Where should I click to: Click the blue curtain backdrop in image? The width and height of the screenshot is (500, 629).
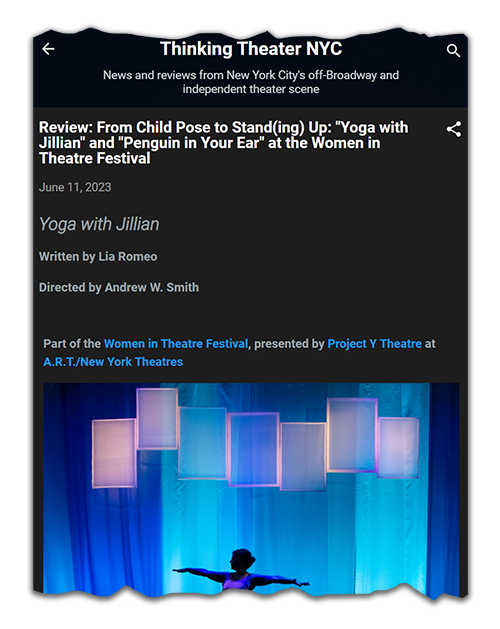pyautogui.click(x=361, y=530)
